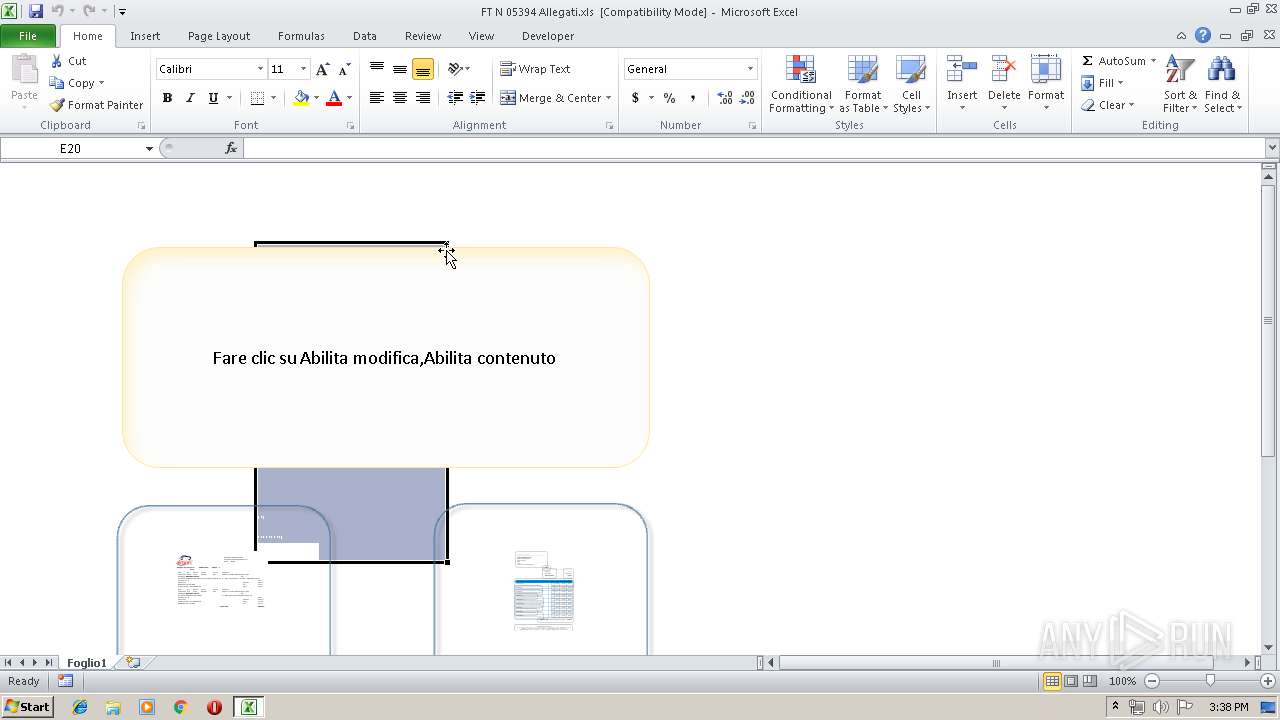Open Excel Help question mark
Image resolution: width=1280 pixels, height=720 pixels.
click(x=1203, y=36)
